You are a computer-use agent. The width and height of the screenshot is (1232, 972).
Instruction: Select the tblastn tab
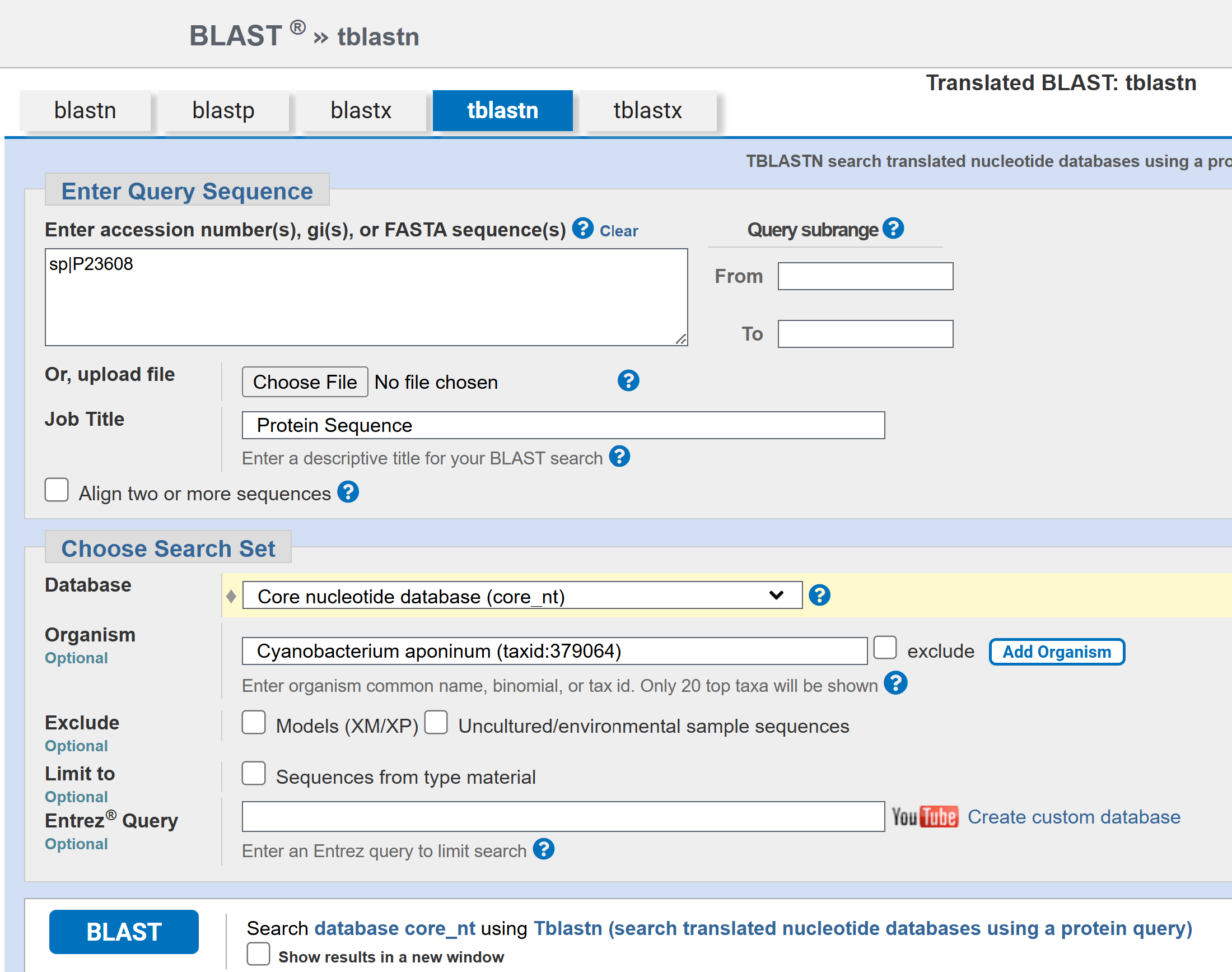pos(503,110)
